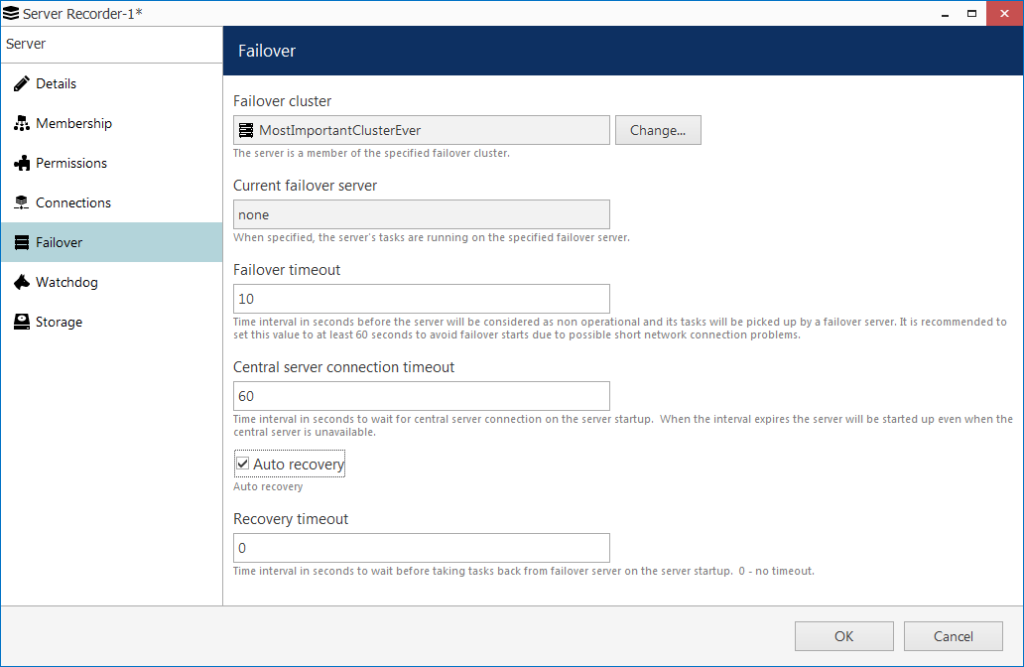
Task: Click the Failover server stack icon
Action: [22, 242]
